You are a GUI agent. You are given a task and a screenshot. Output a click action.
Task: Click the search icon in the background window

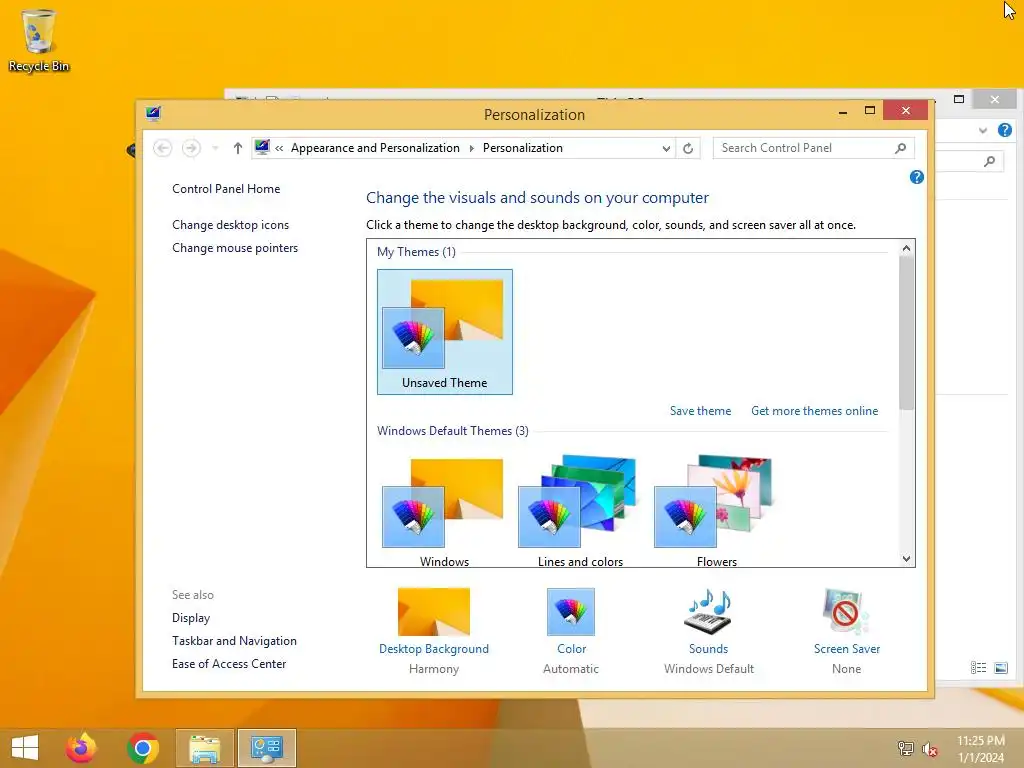[990, 161]
